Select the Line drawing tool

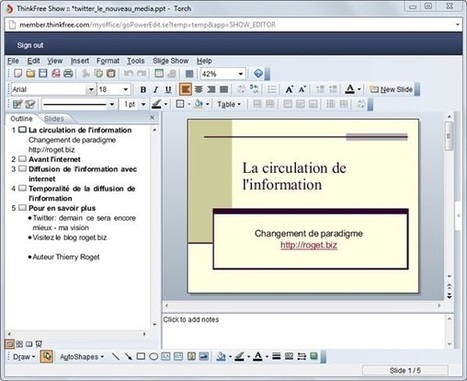tap(116, 357)
